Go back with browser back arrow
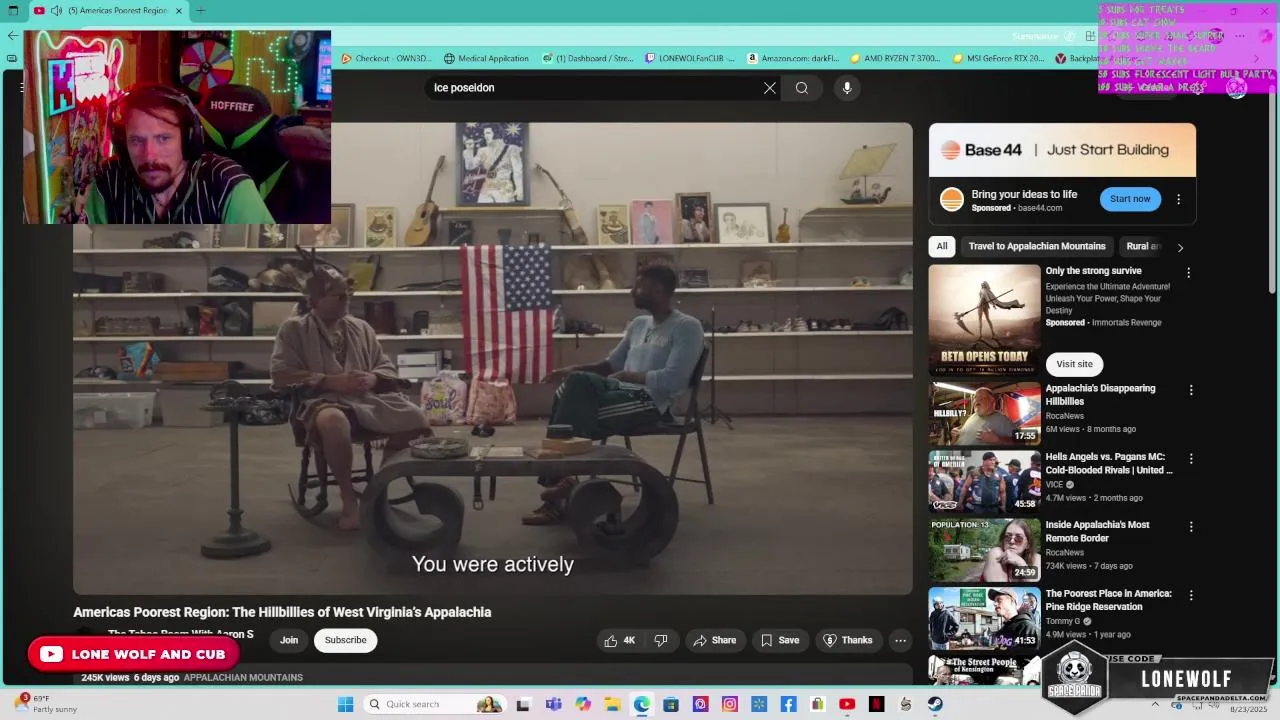The width and height of the screenshot is (1280, 720). pos(12,35)
